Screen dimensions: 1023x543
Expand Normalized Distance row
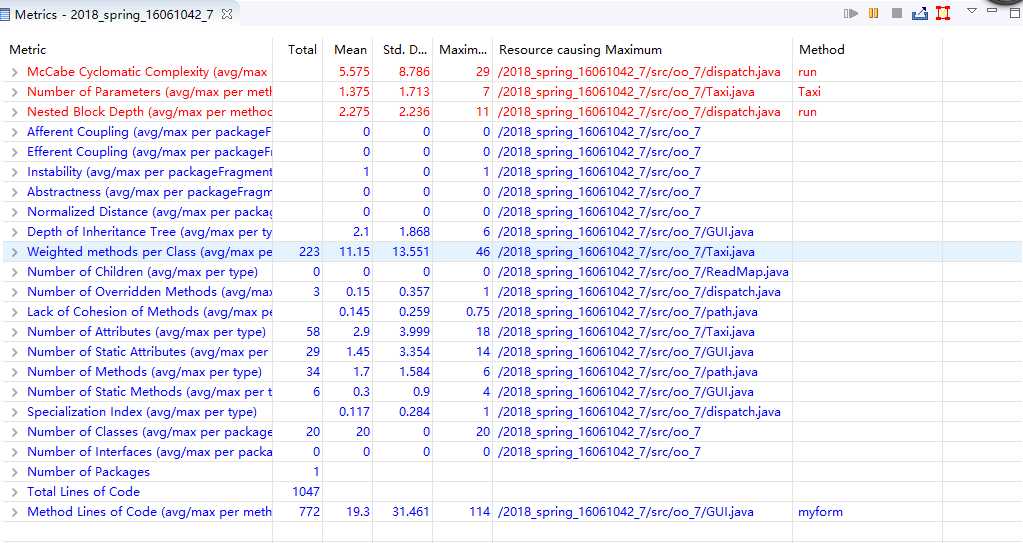tap(14, 212)
